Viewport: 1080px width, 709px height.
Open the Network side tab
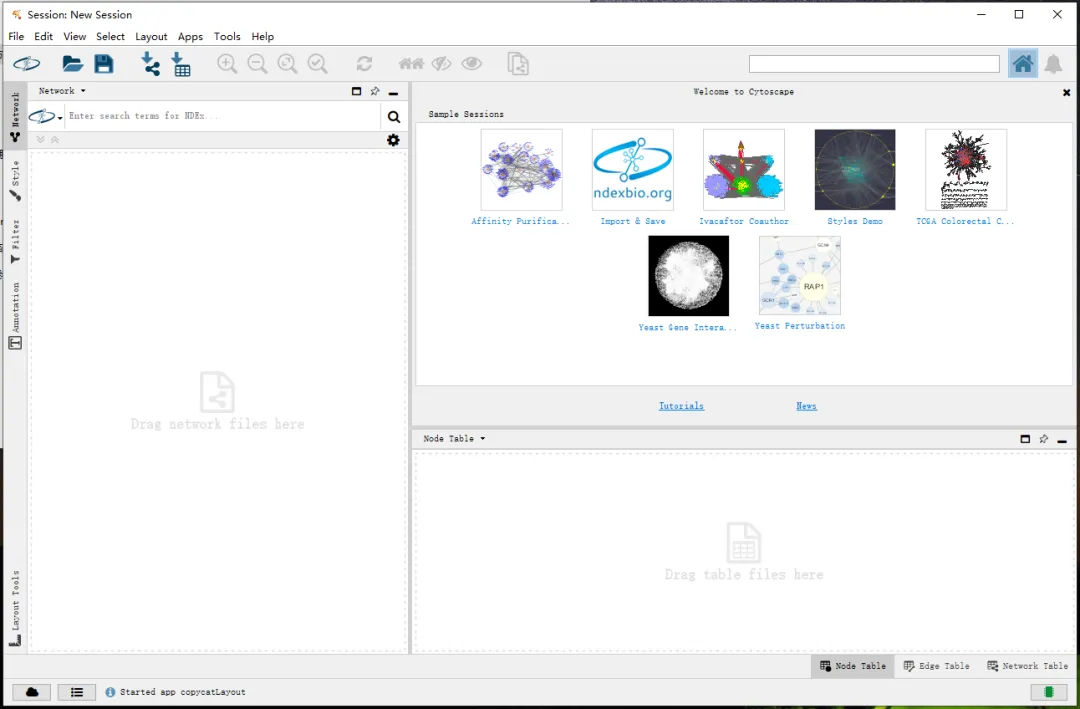[x=15, y=117]
